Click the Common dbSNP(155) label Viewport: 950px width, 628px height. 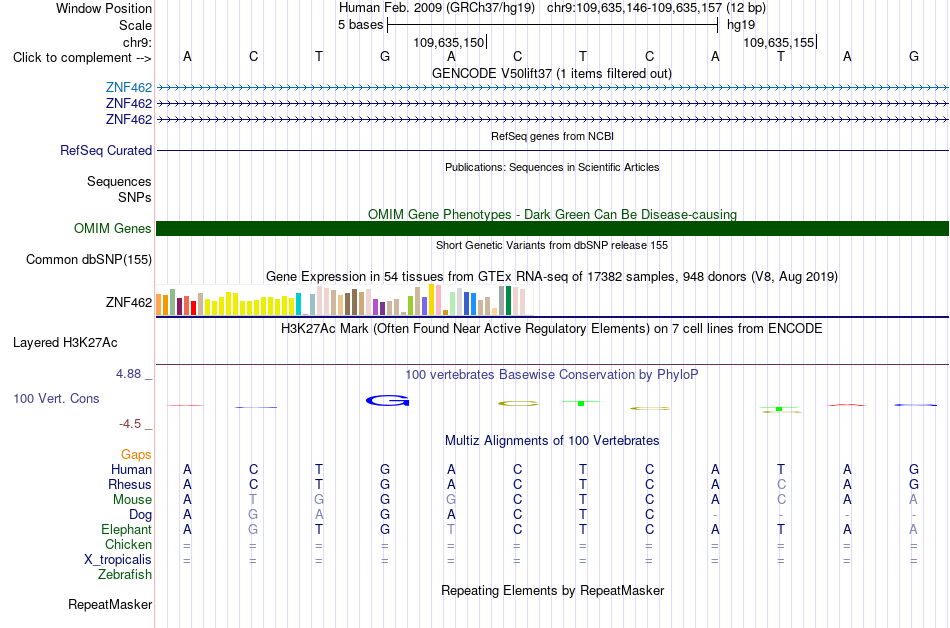pos(88,259)
